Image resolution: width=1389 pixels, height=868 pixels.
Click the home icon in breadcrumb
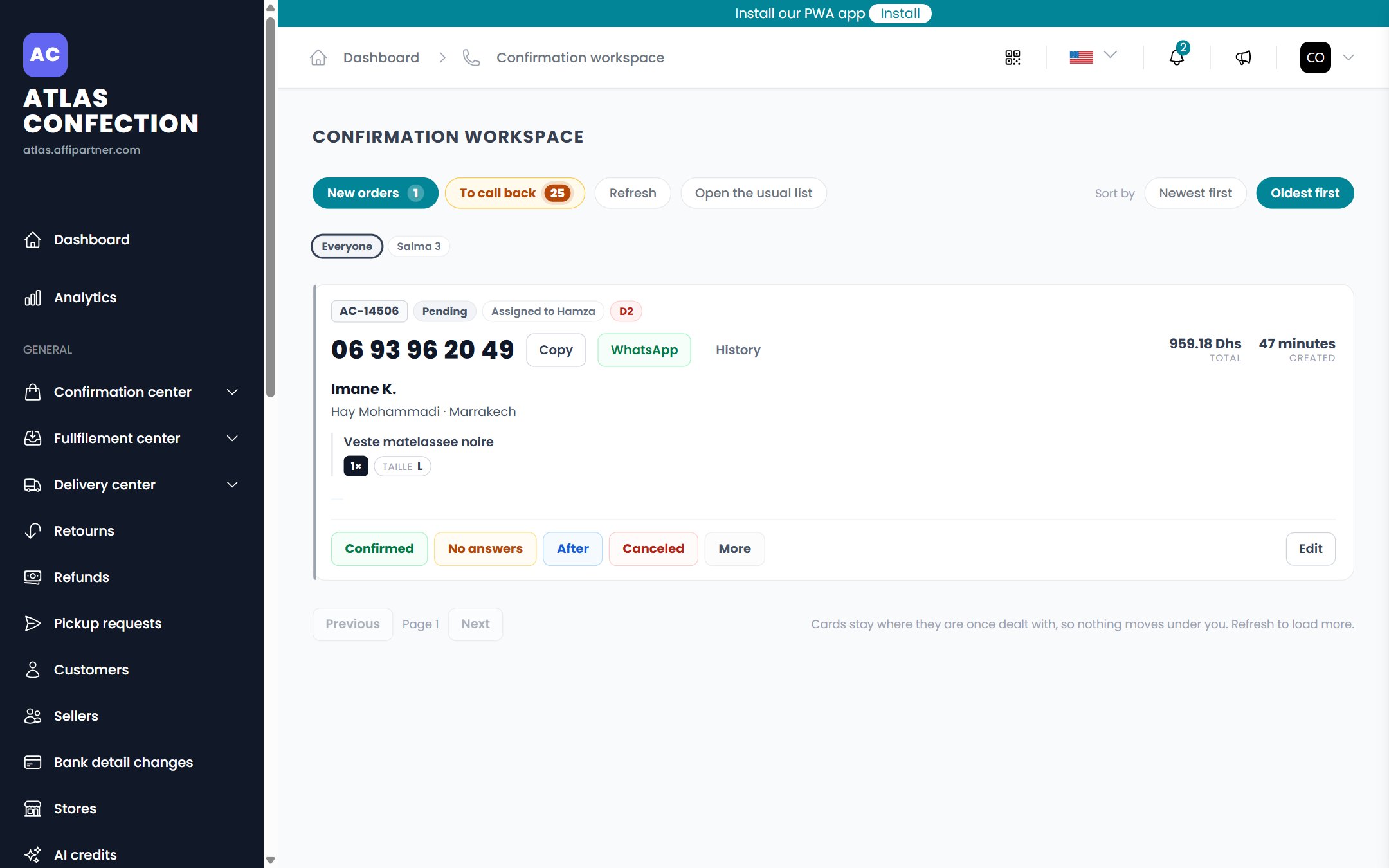[318, 58]
